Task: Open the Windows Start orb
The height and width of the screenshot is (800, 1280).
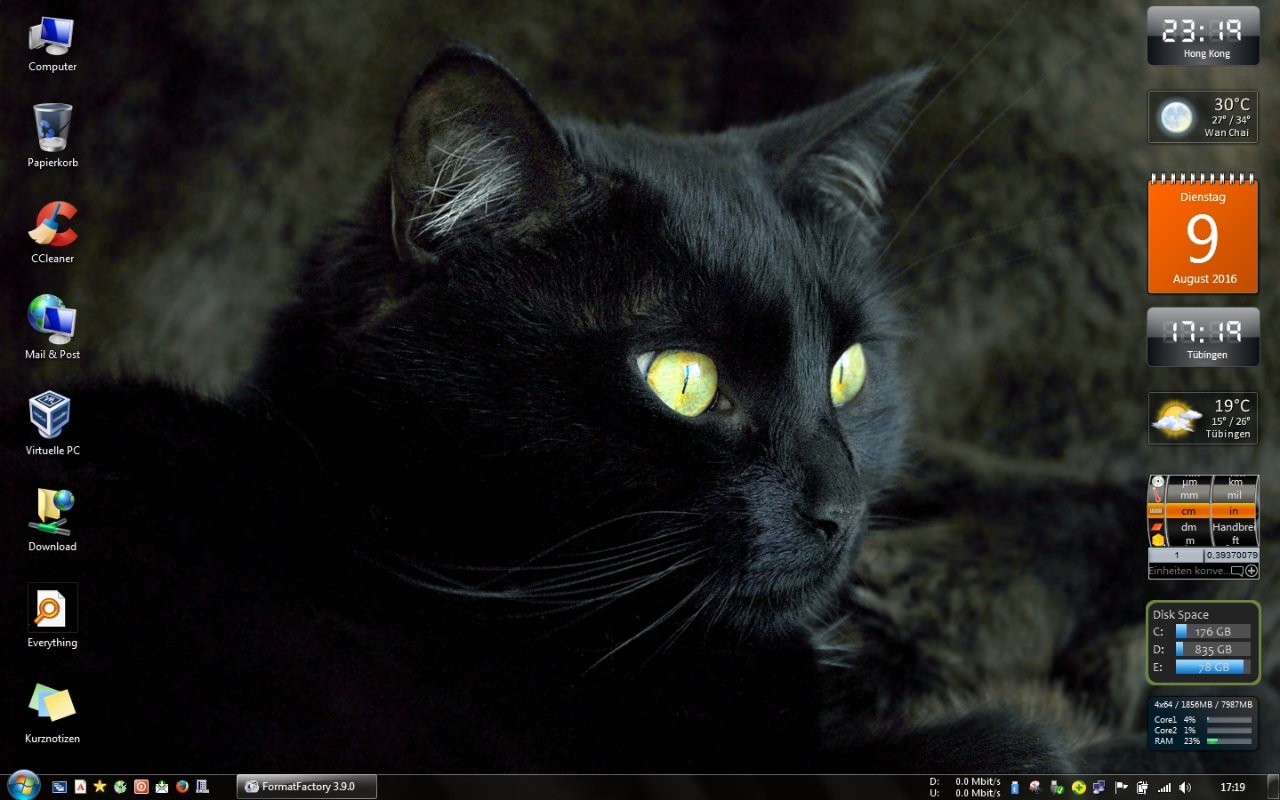Action: click(22, 786)
